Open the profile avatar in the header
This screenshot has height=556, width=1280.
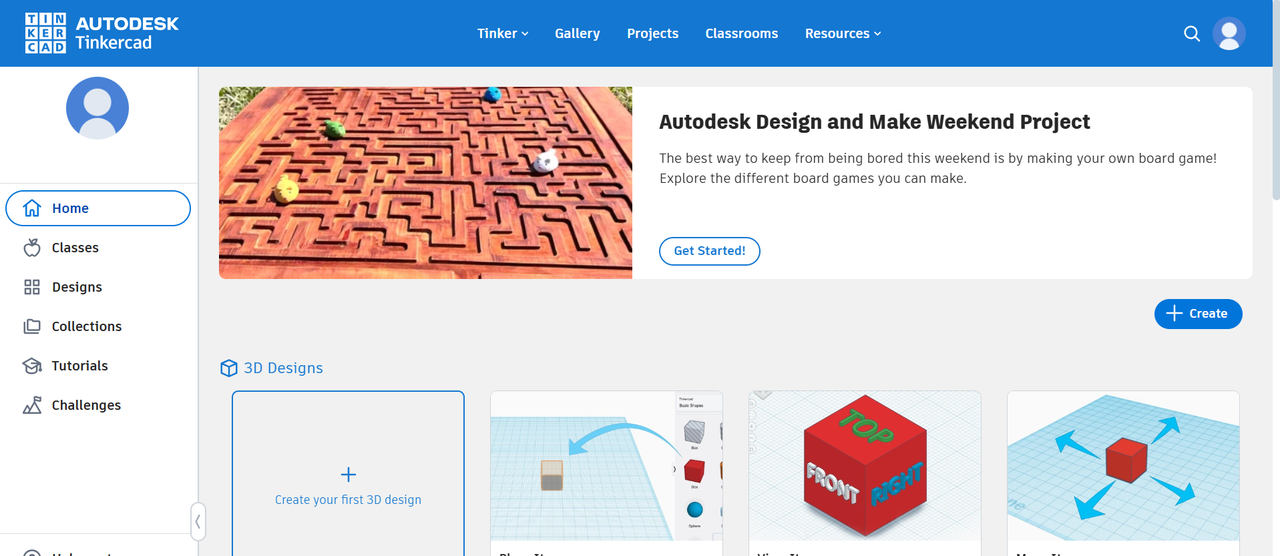coord(1229,33)
